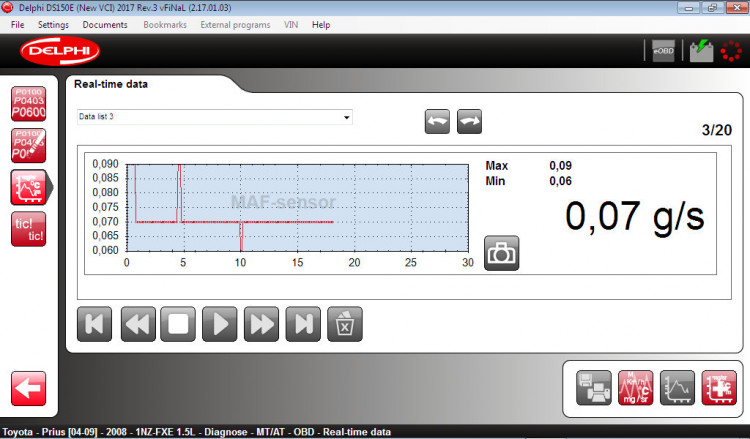Go to the previous parameter with left arrow
Screen dimensions: 750x439
tap(438, 121)
